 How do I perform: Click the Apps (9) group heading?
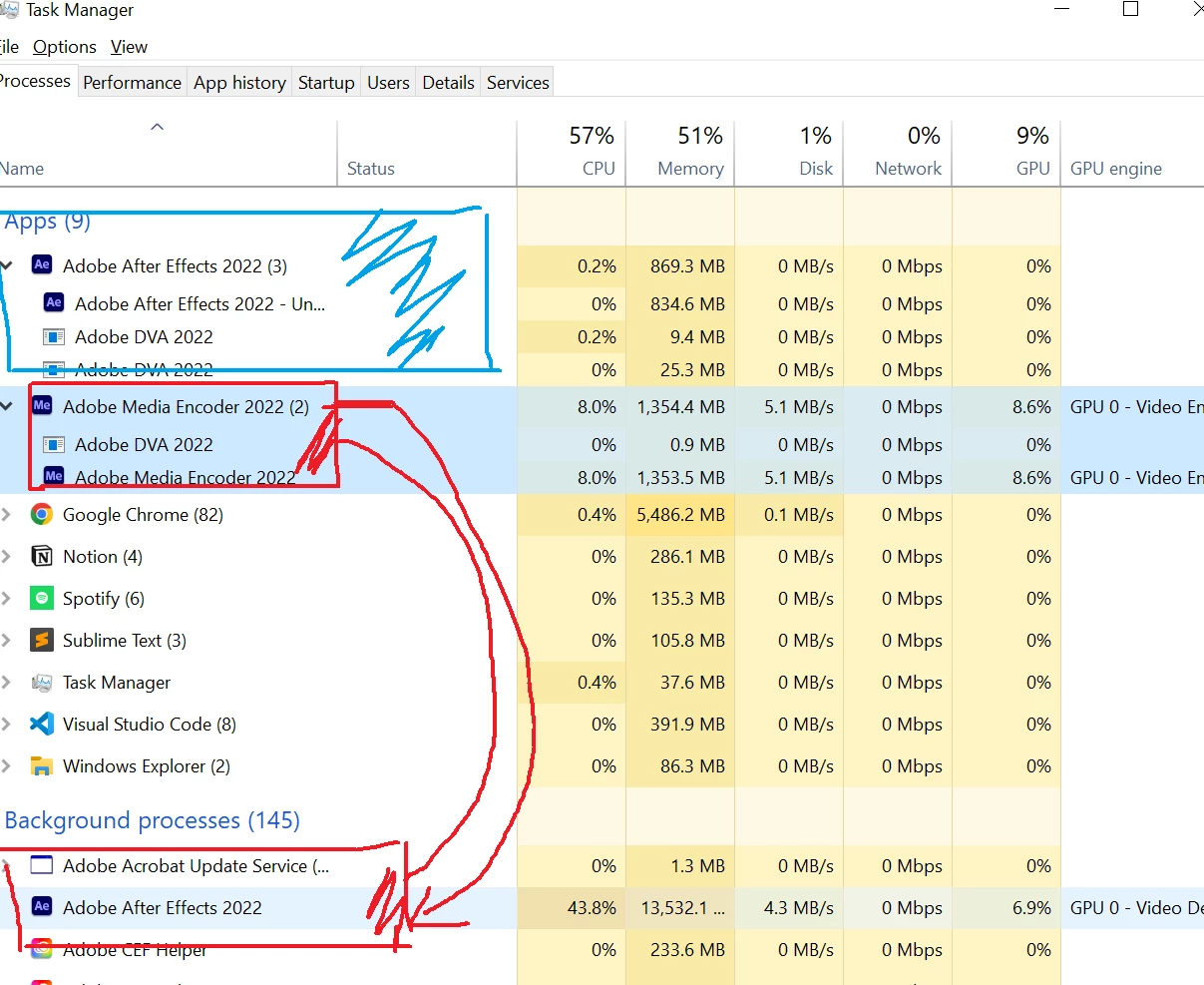(48, 222)
